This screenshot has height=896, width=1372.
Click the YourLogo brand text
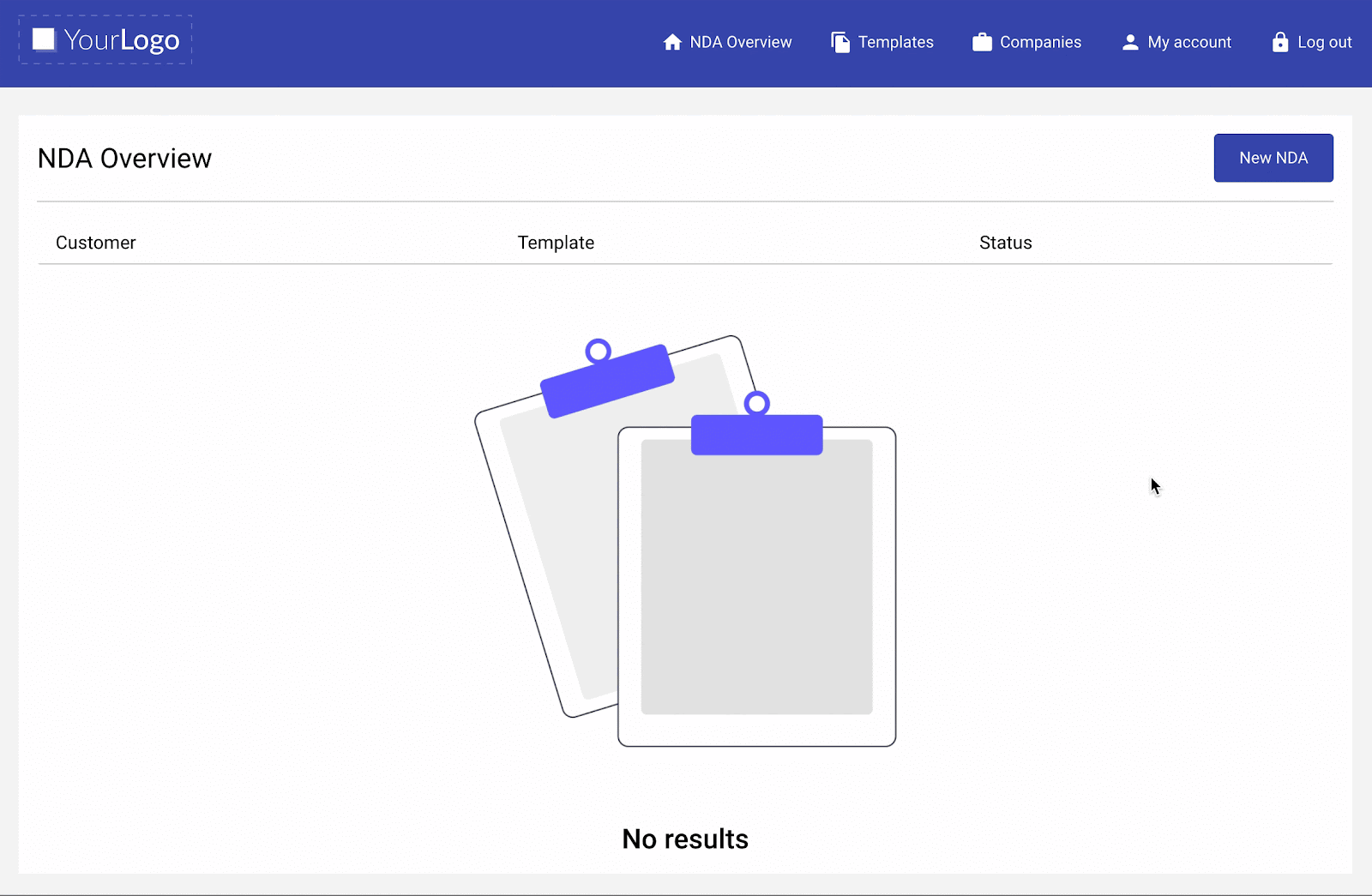tap(122, 40)
